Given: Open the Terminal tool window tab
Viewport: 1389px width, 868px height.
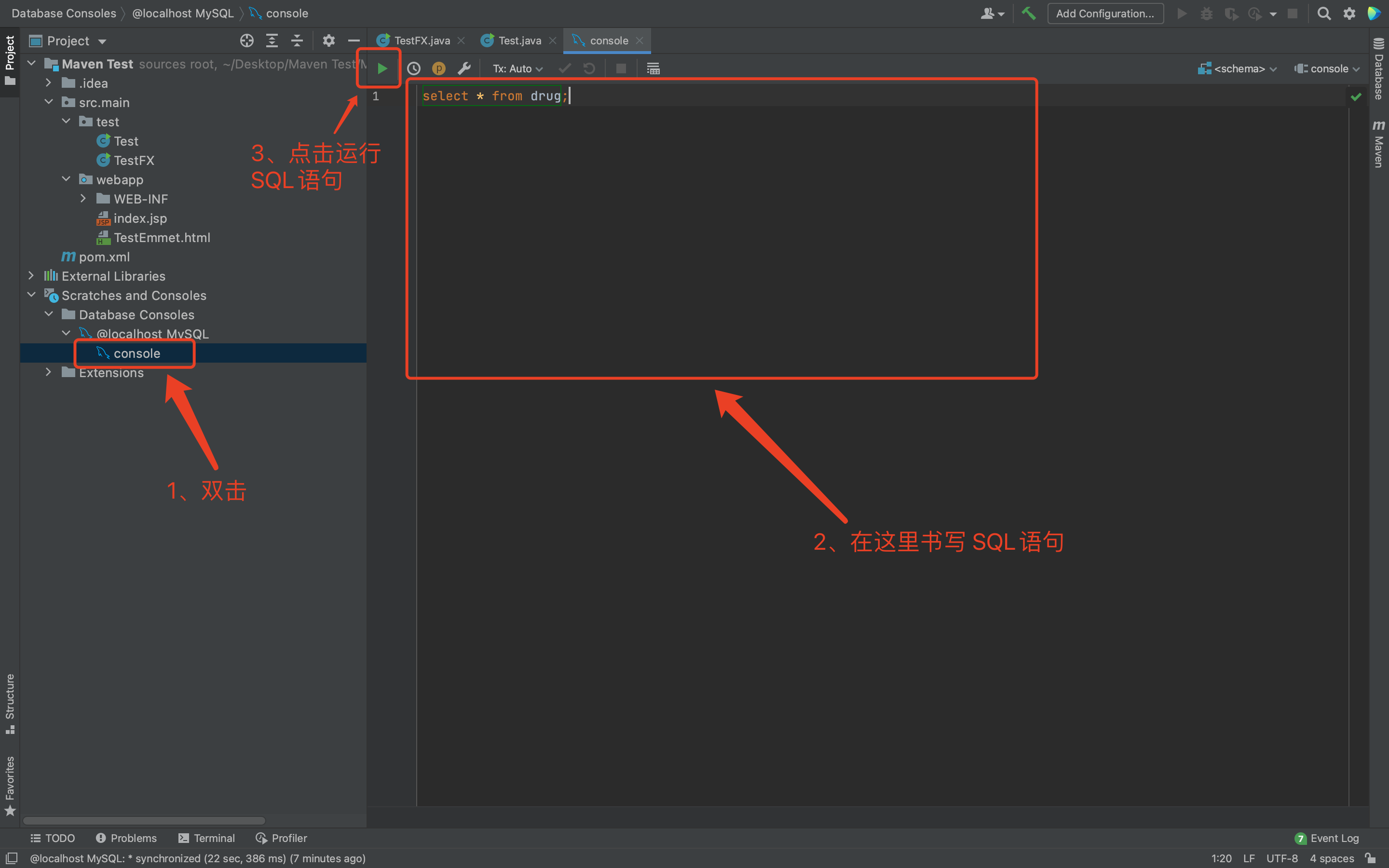Looking at the screenshot, I should point(206,838).
